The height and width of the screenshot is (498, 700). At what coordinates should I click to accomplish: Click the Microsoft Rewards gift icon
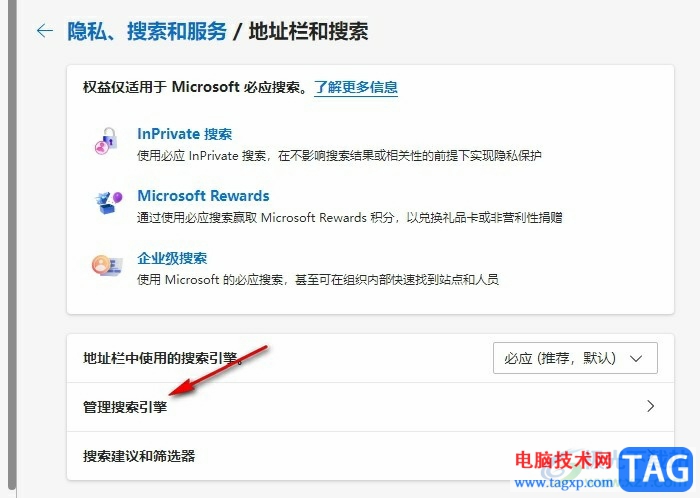[108, 203]
